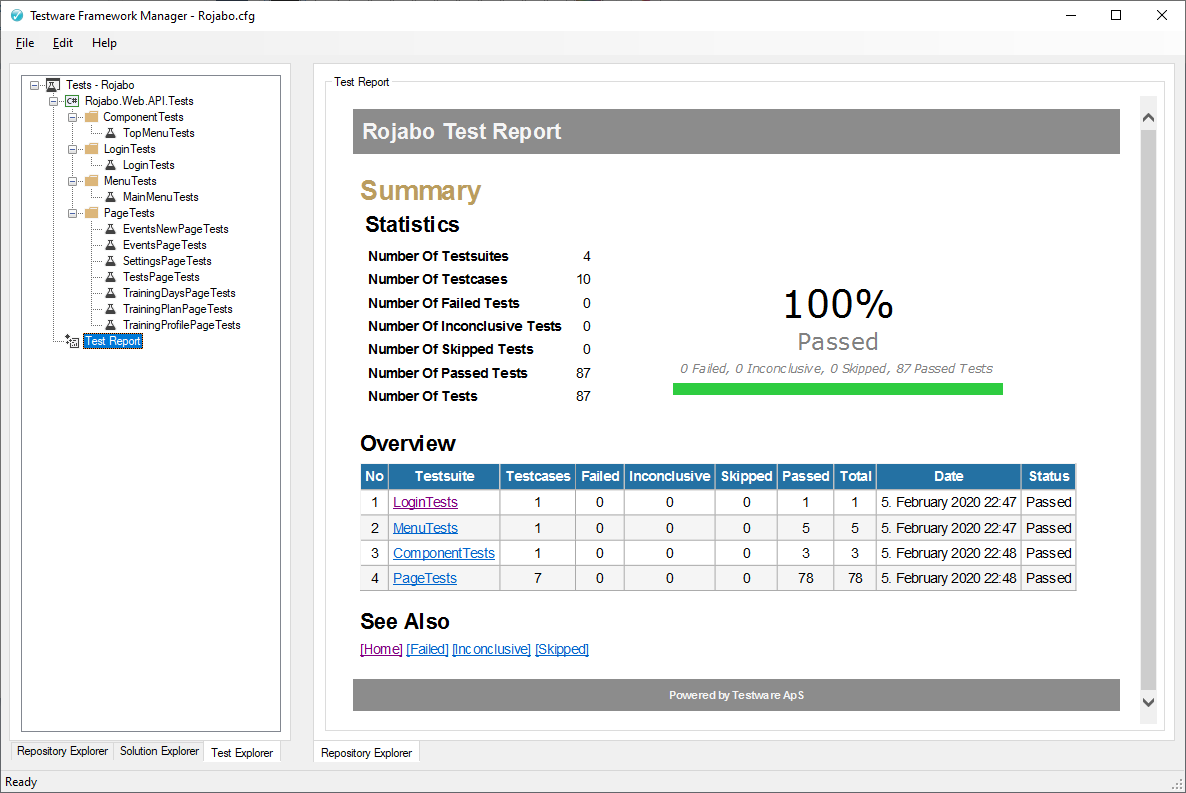Open the PageTests link in Overview table
This screenshot has height=793, width=1186.
coord(424,578)
